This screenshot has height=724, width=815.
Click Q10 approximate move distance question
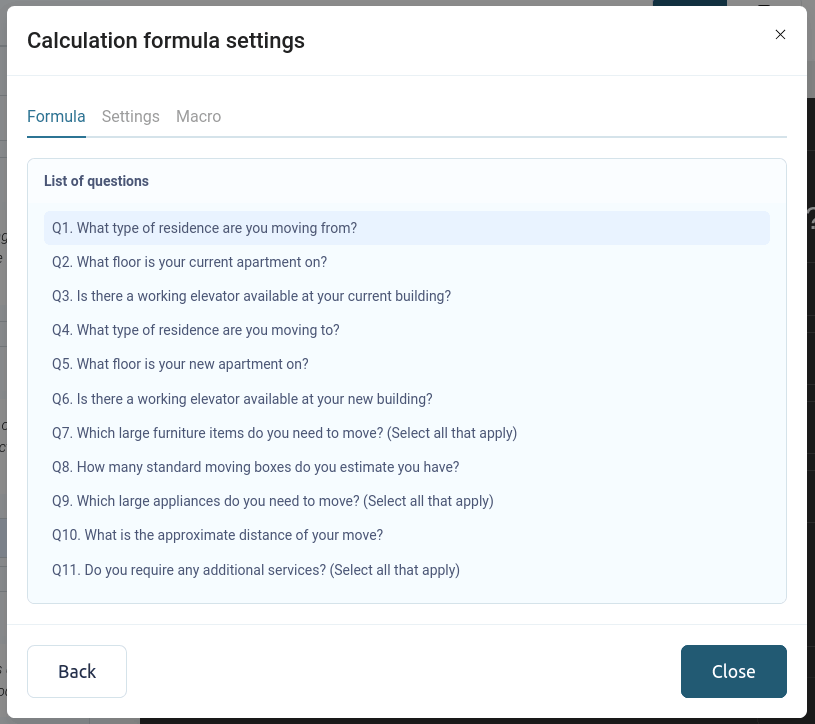click(218, 535)
